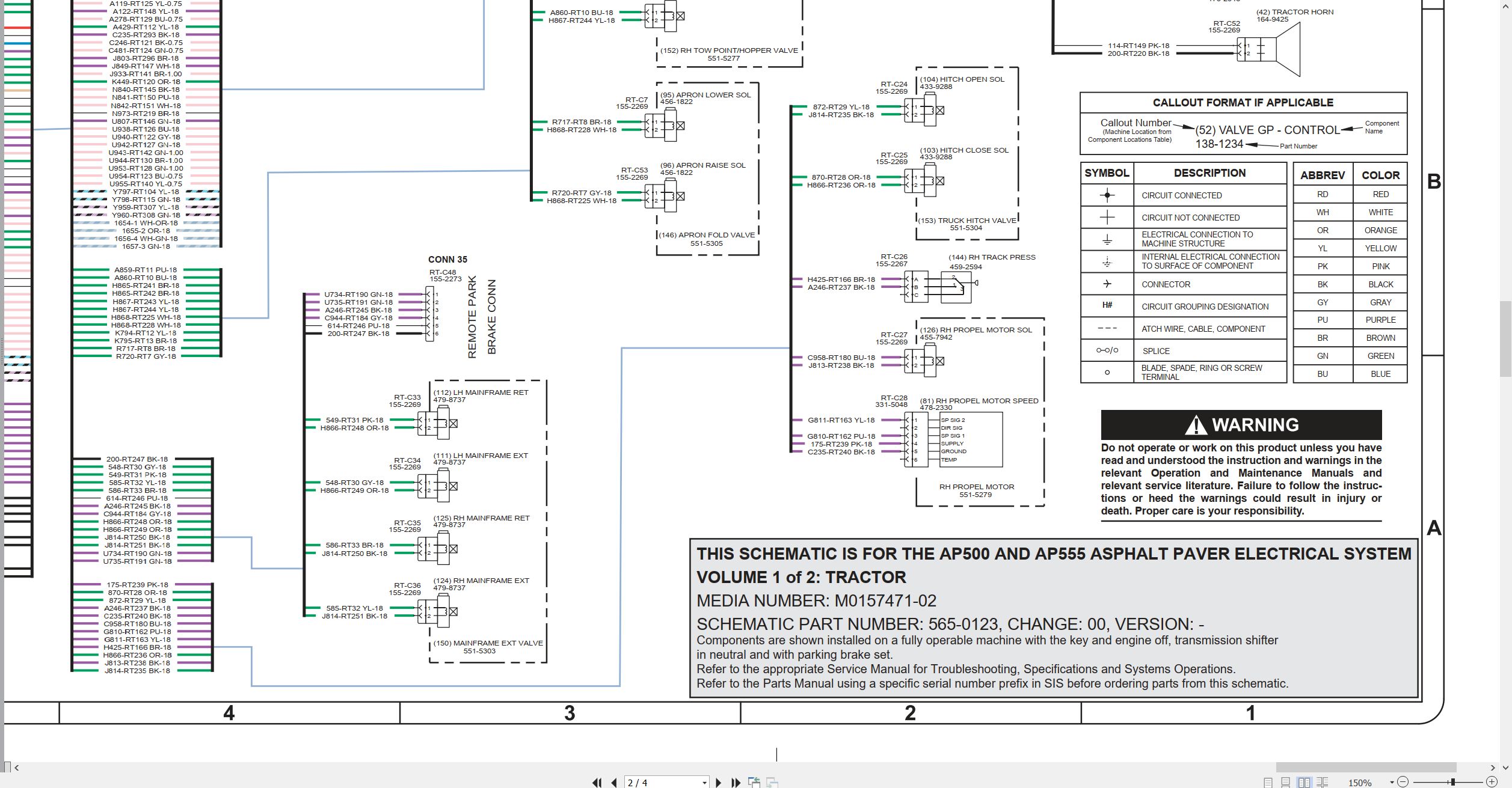The width and height of the screenshot is (1512, 788).
Task: Go to the first page
Action: pyautogui.click(x=597, y=783)
